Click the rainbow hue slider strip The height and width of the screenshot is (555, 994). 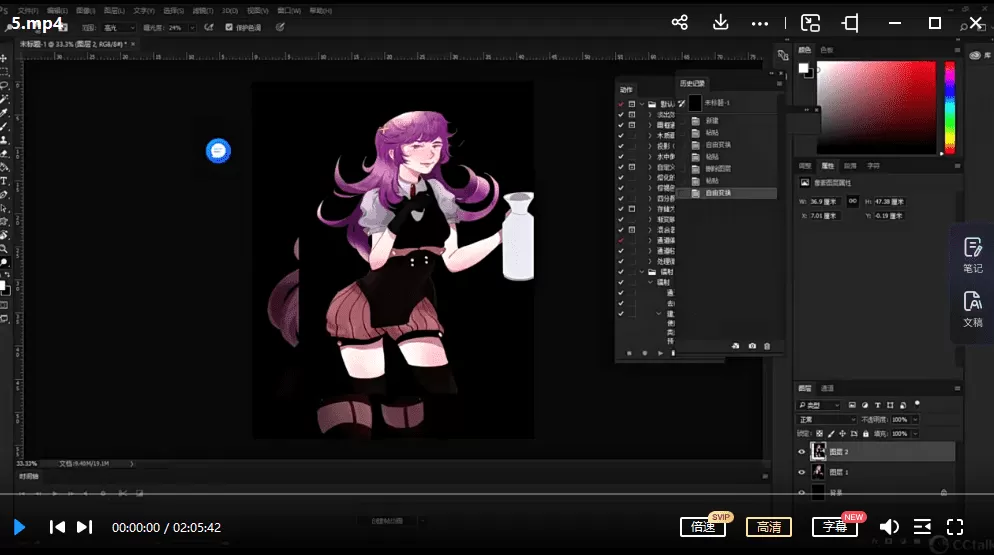(x=948, y=108)
